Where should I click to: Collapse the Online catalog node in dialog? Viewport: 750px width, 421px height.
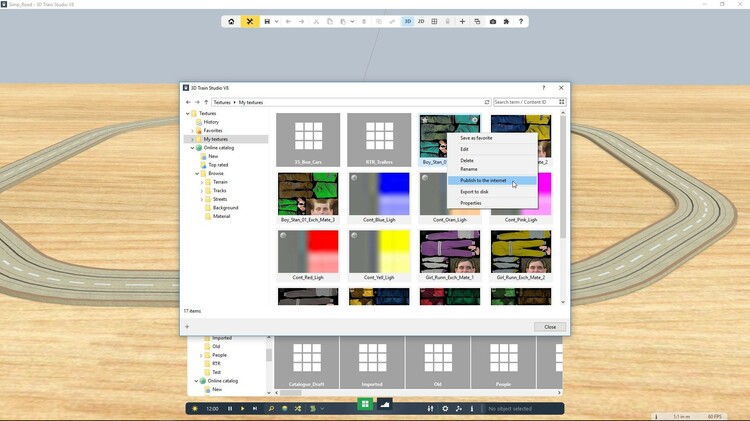192,148
